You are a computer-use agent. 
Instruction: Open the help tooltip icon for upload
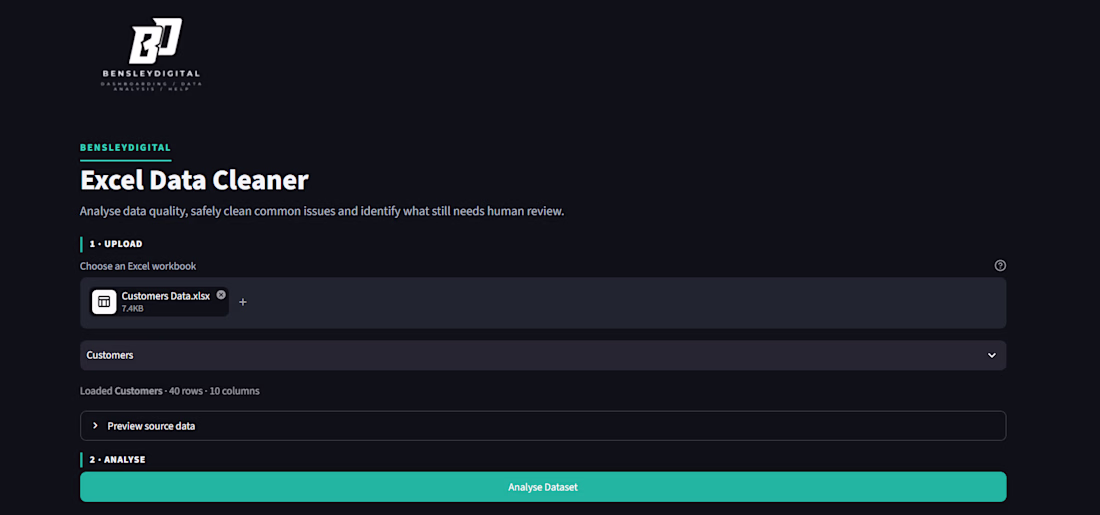point(1000,266)
